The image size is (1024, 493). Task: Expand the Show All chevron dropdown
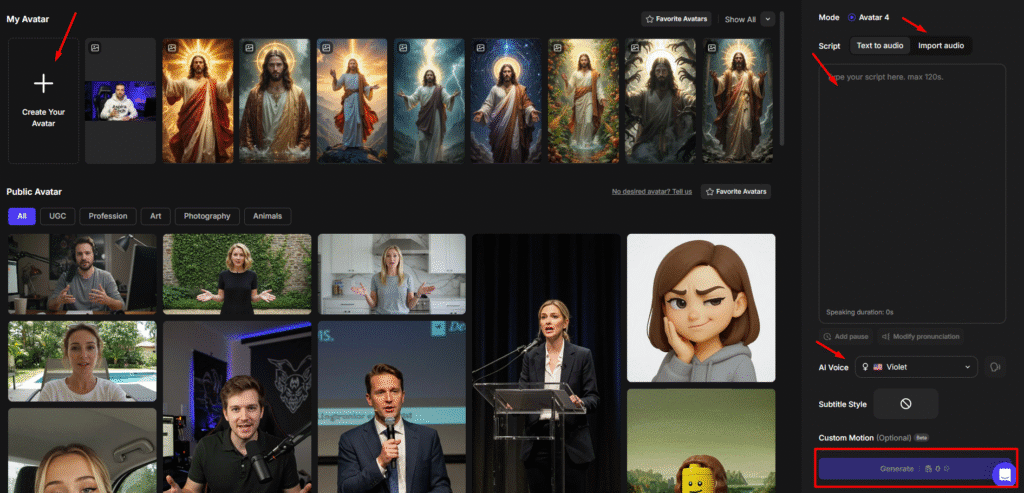coord(767,19)
